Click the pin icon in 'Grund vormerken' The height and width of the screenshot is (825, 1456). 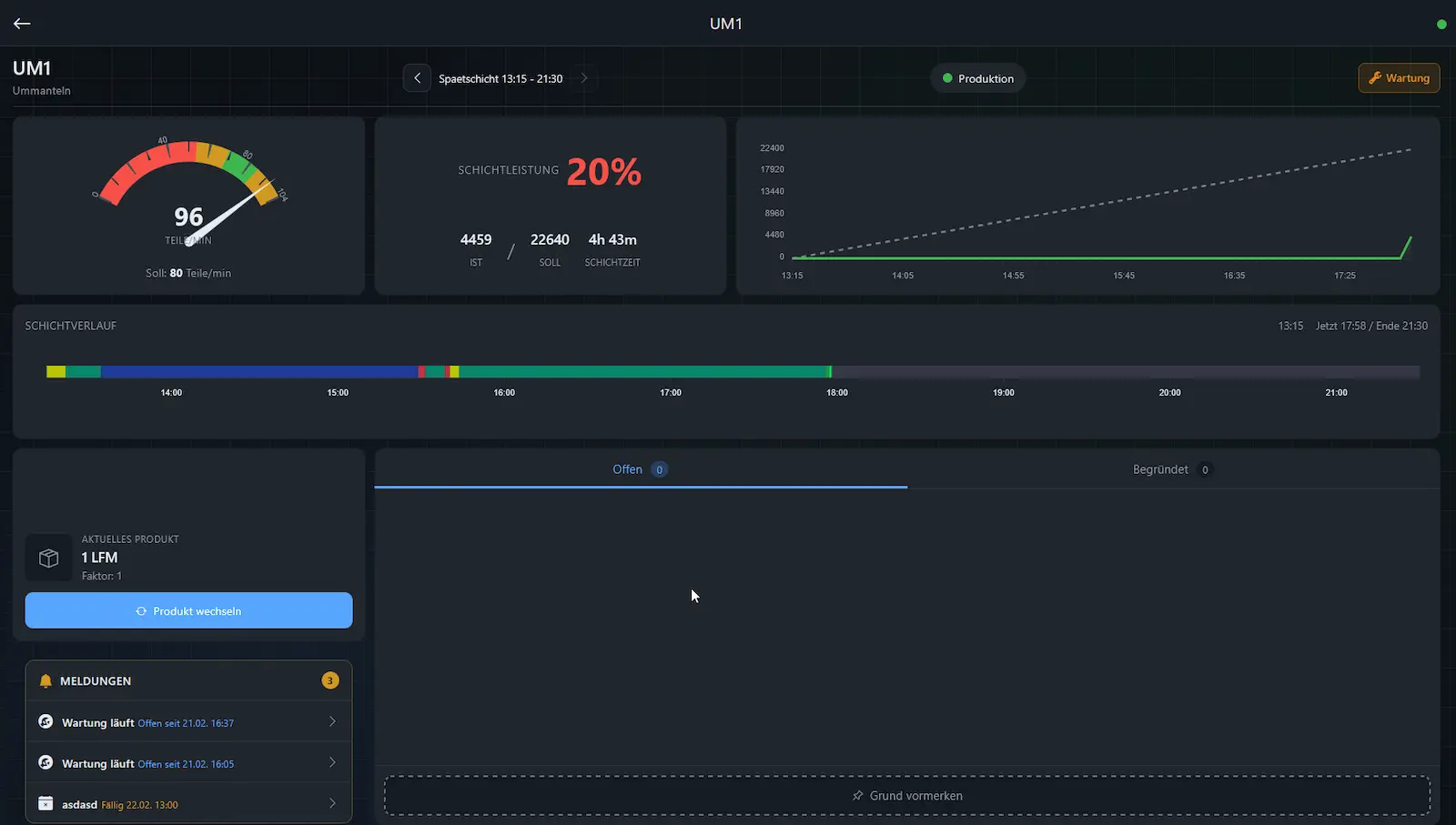point(856,795)
